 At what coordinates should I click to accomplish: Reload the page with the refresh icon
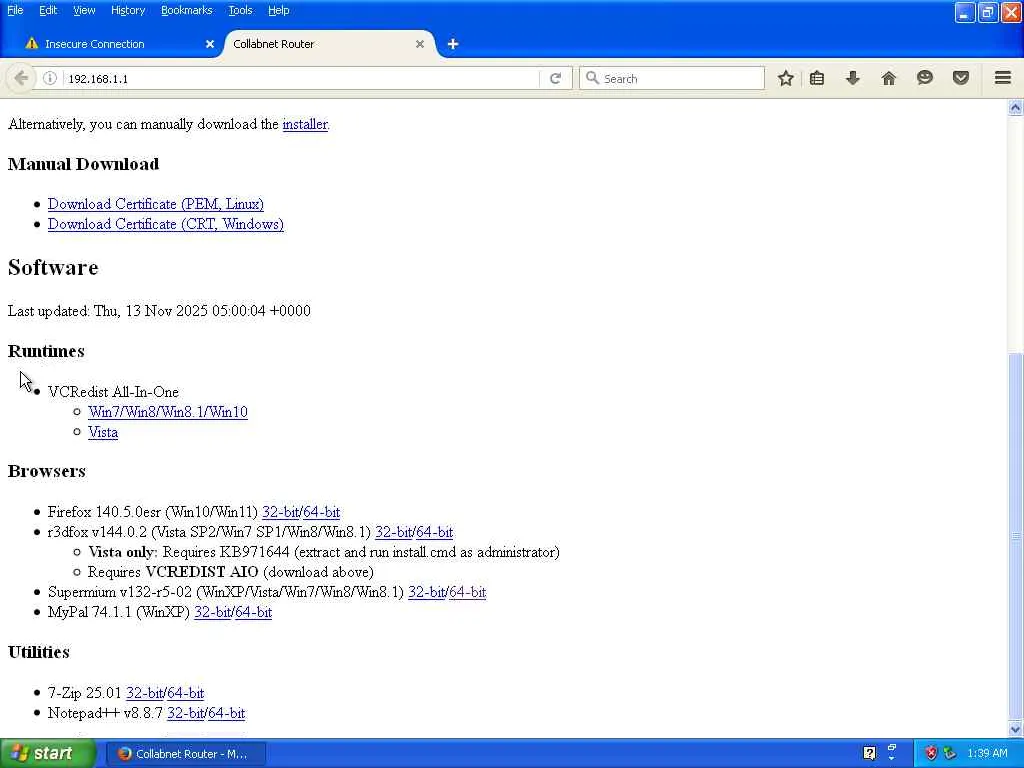point(555,78)
